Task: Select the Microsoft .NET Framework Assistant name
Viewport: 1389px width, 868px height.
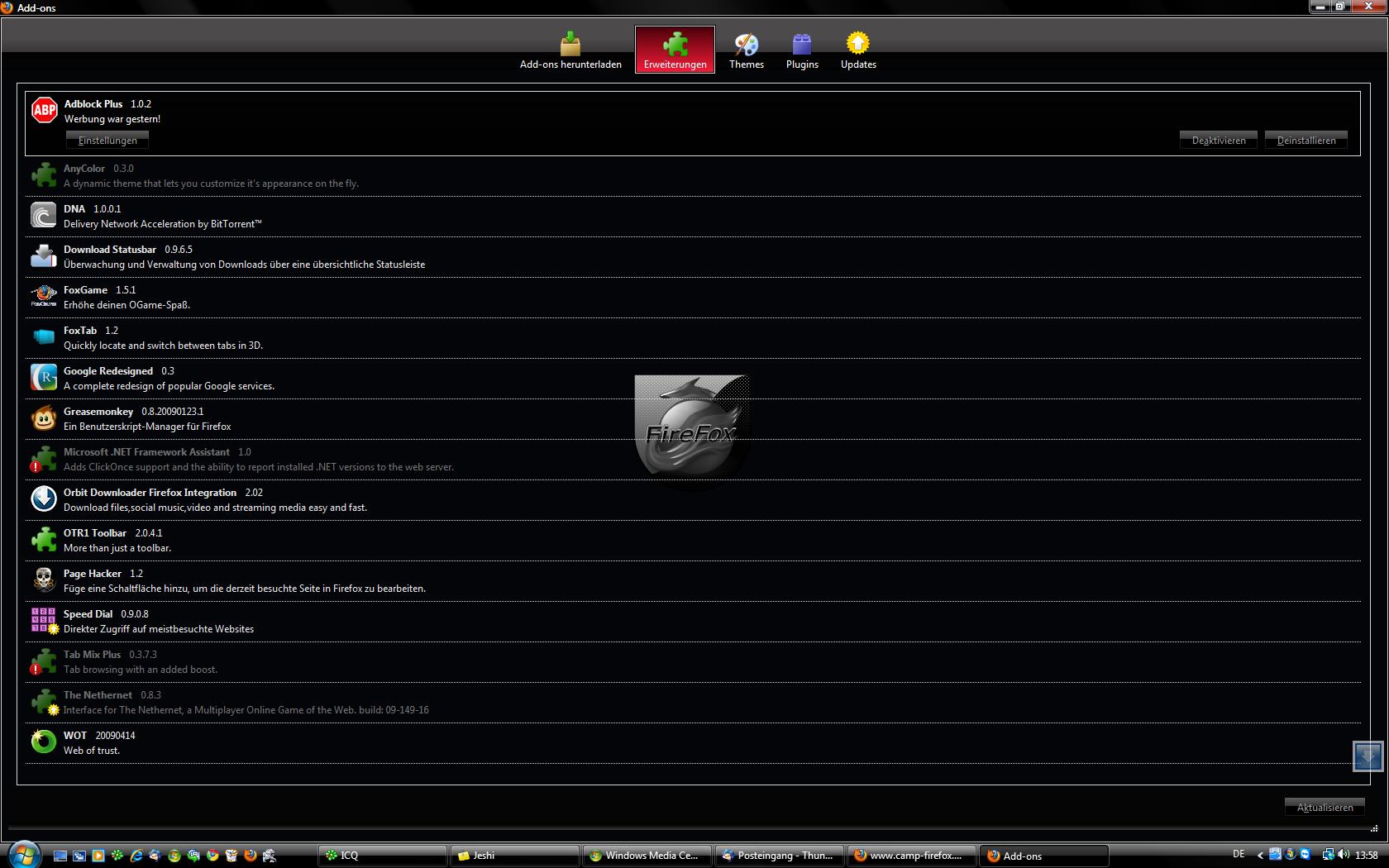Action: pyautogui.click(x=146, y=452)
